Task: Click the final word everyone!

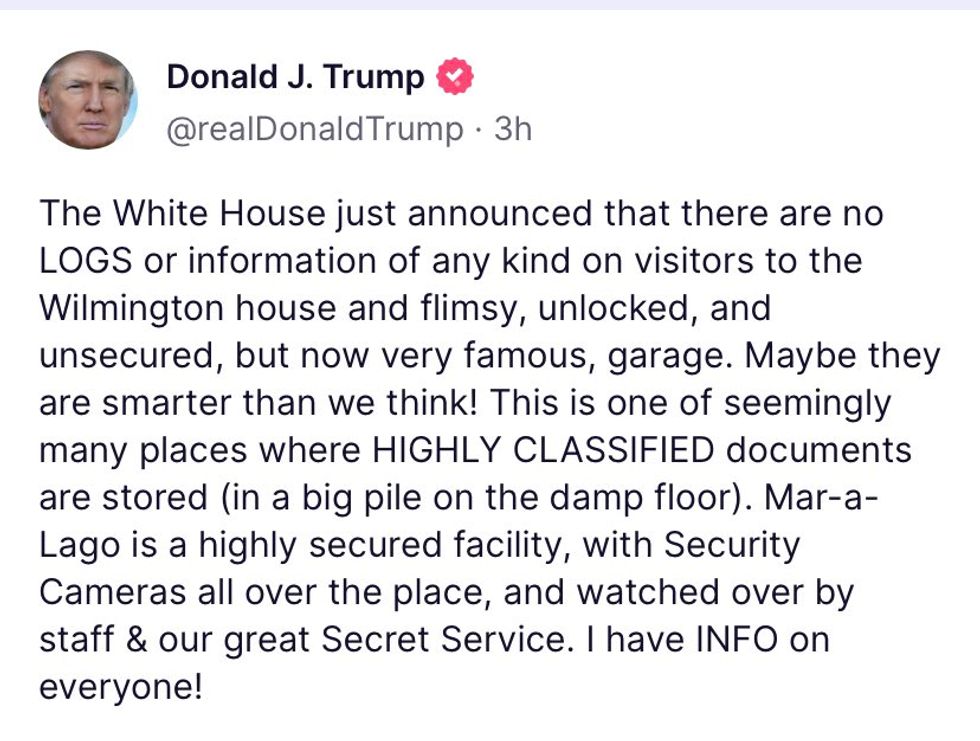Action: tap(121, 687)
